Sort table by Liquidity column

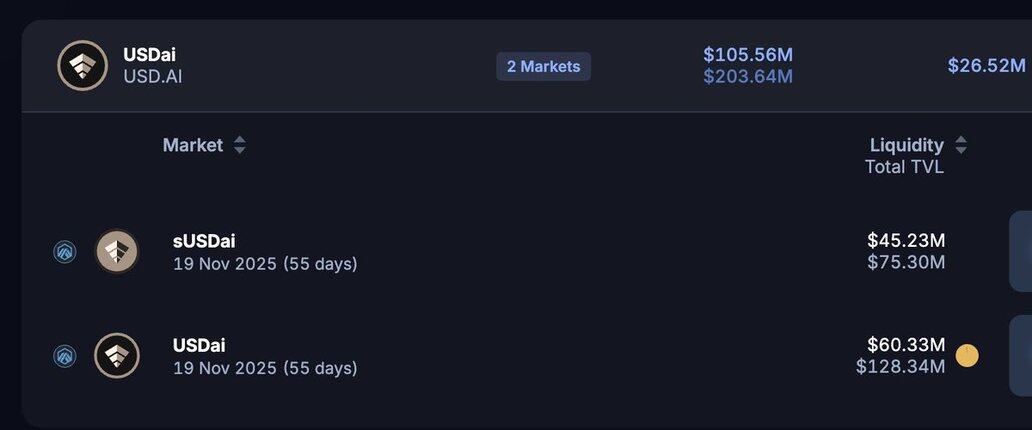point(907,145)
